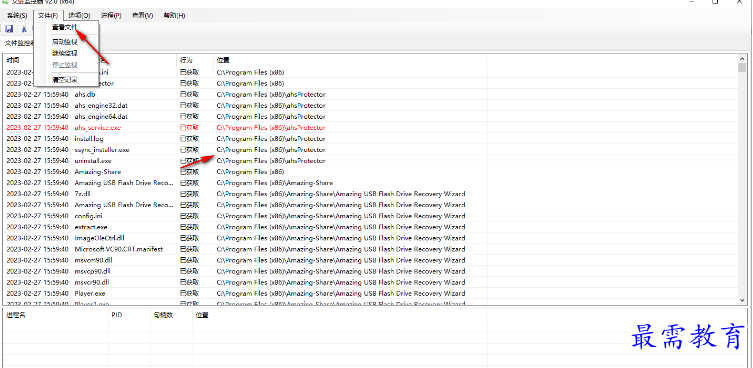Sort file list by 位置 column header

pyautogui.click(x=350, y=60)
